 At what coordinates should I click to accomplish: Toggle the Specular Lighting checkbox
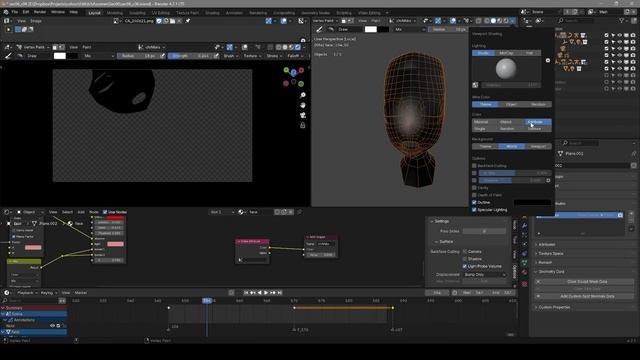[474, 210]
